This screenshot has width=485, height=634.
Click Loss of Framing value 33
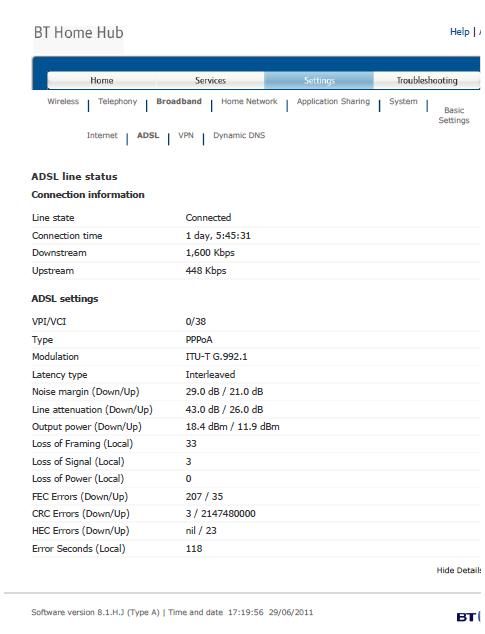[x=191, y=444]
